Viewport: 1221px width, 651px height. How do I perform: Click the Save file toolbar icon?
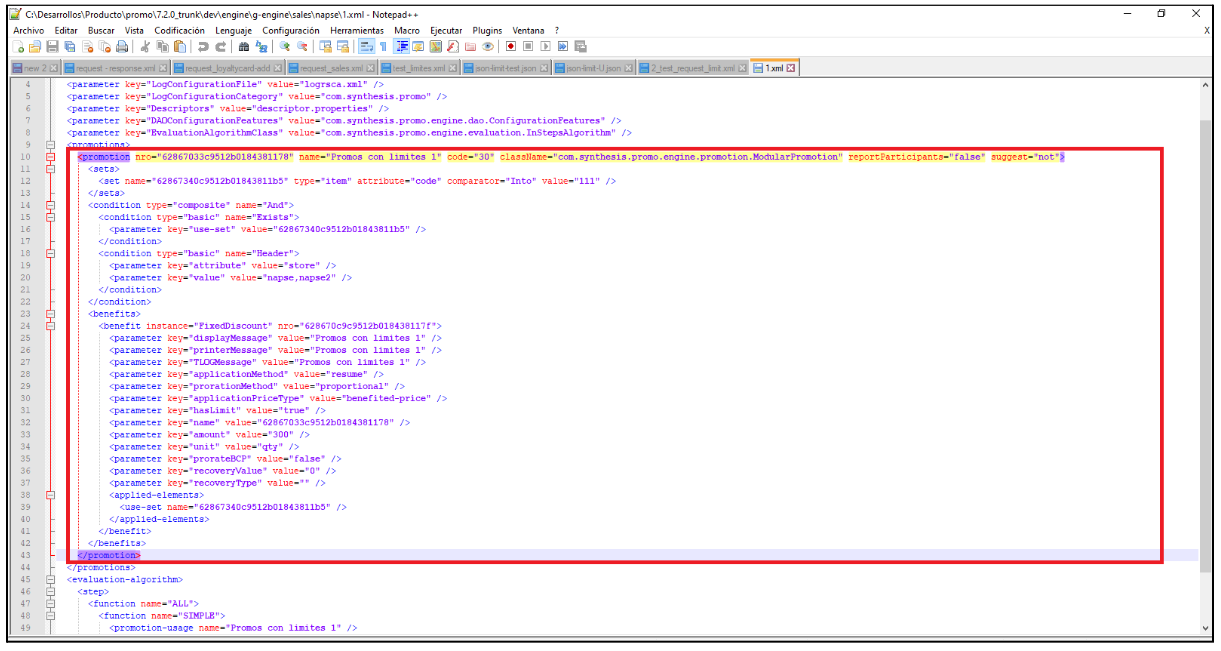52,47
